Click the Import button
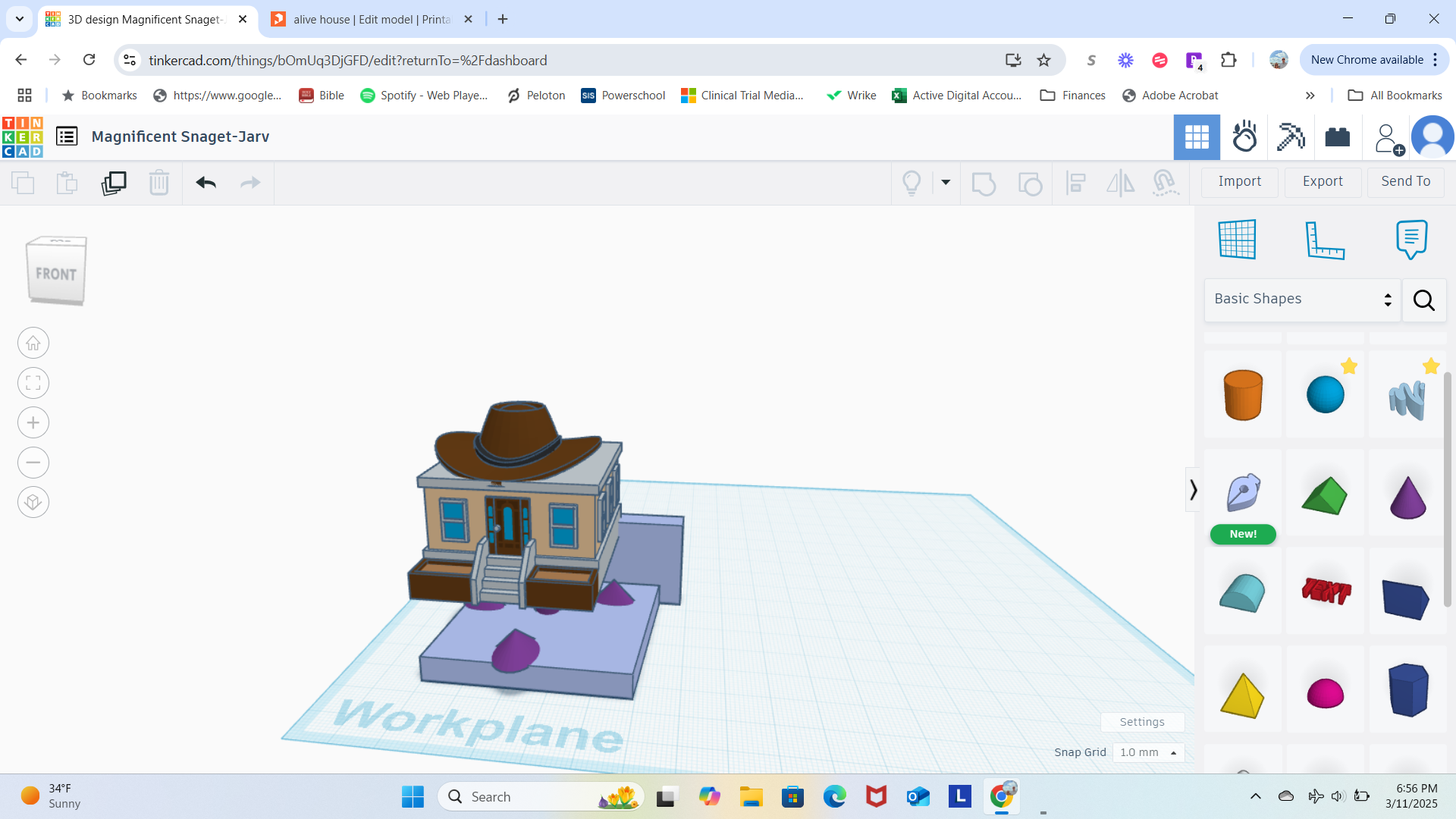The height and width of the screenshot is (819, 1456). 1240,181
